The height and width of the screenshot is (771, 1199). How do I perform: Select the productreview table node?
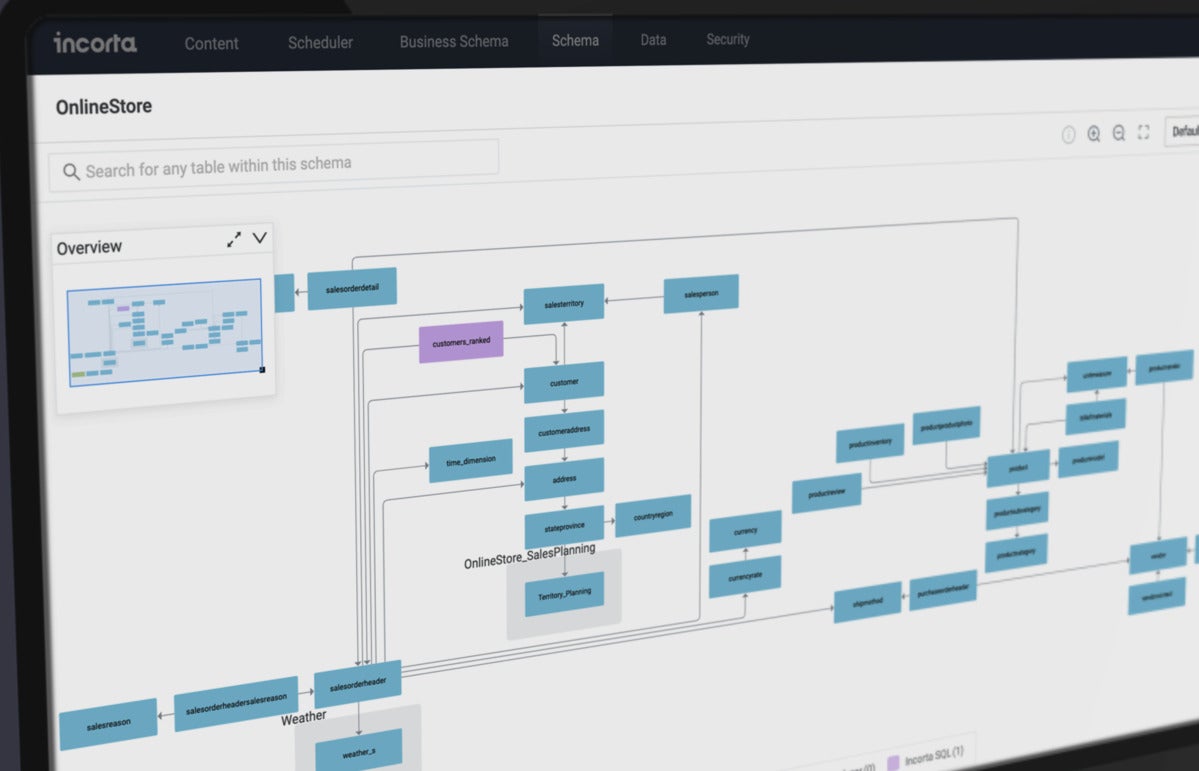[827, 493]
